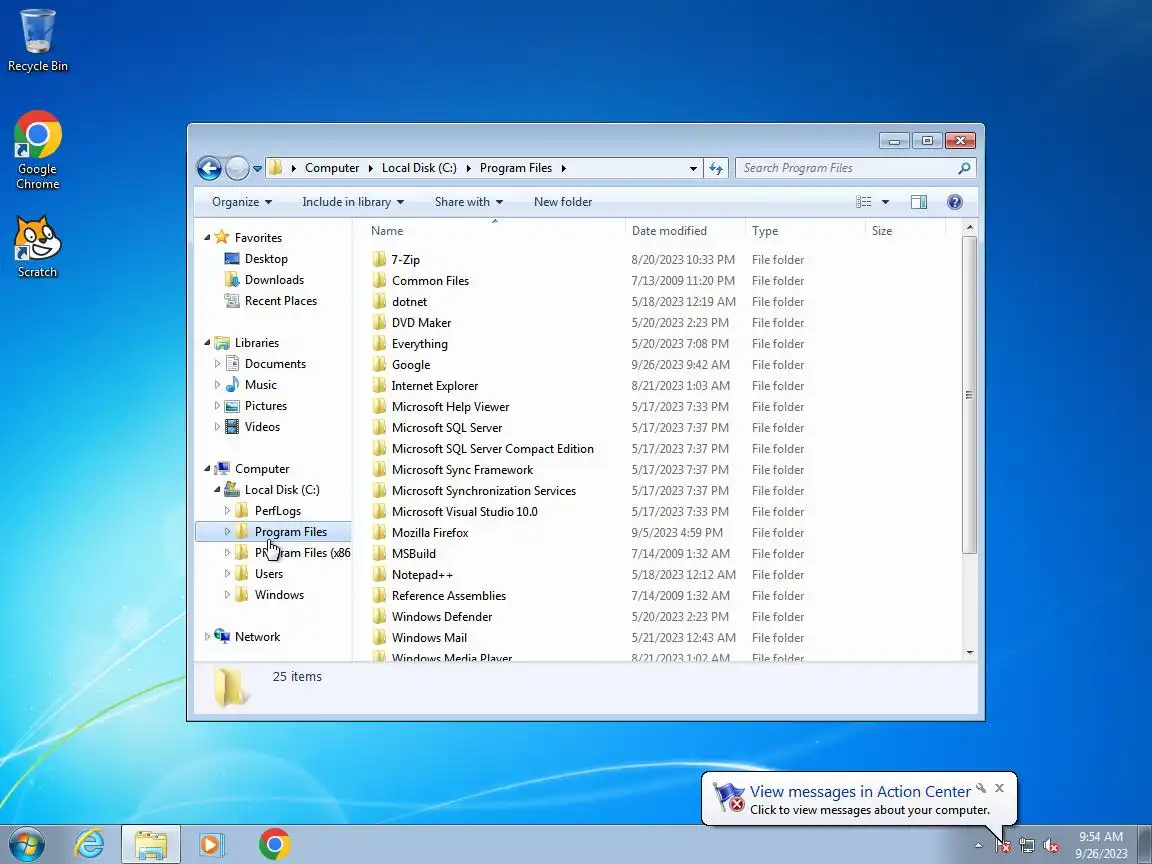This screenshot has width=1152, height=864.
Task: Select the Windows Defender folder
Action: pos(442,616)
